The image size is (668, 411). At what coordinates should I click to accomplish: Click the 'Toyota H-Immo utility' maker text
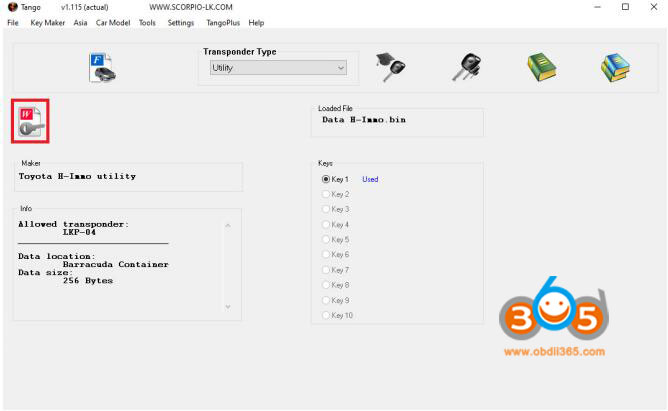pyautogui.click(x=77, y=176)
